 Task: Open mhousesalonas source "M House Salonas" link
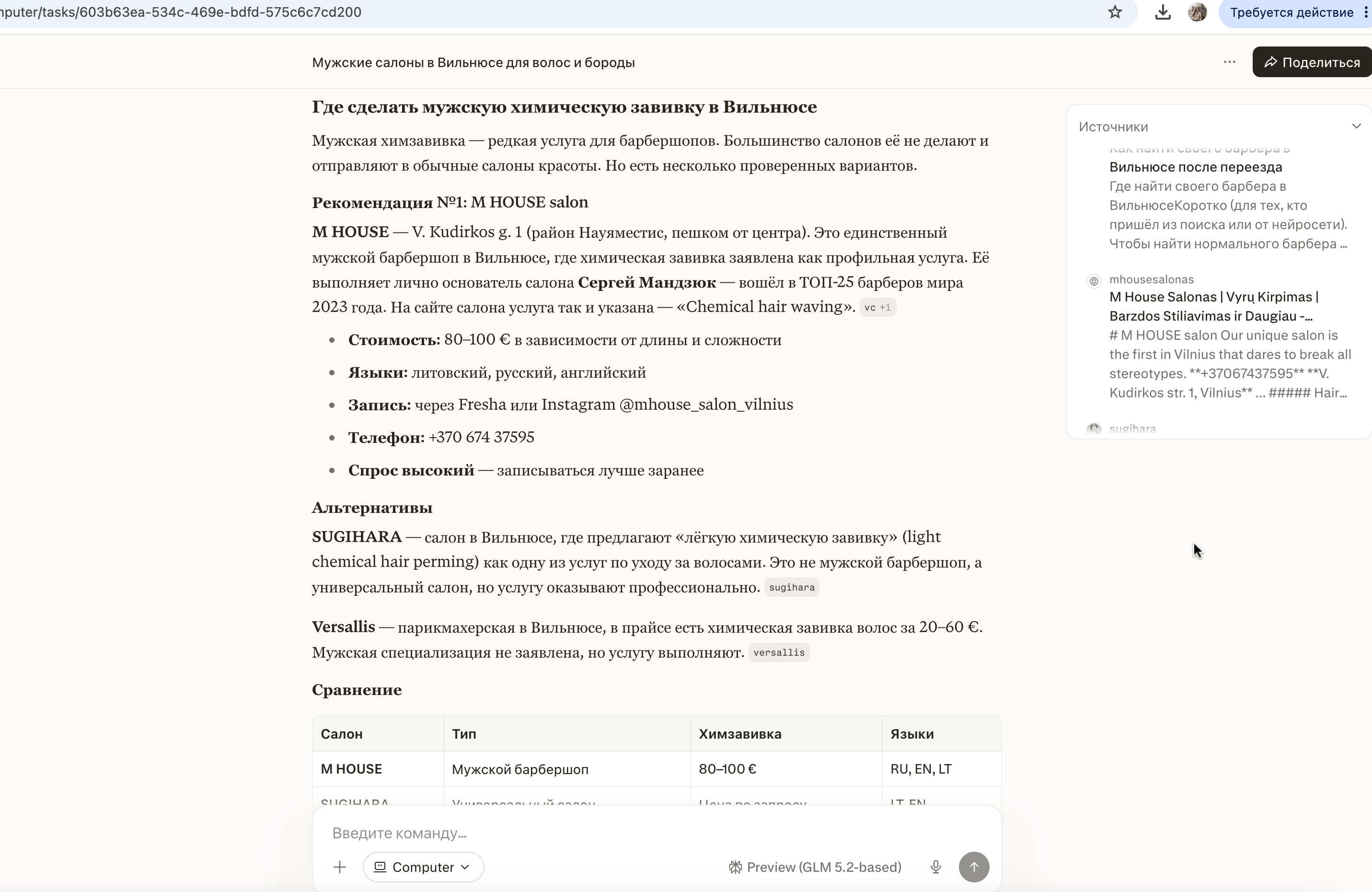(x=1214, y=306)
